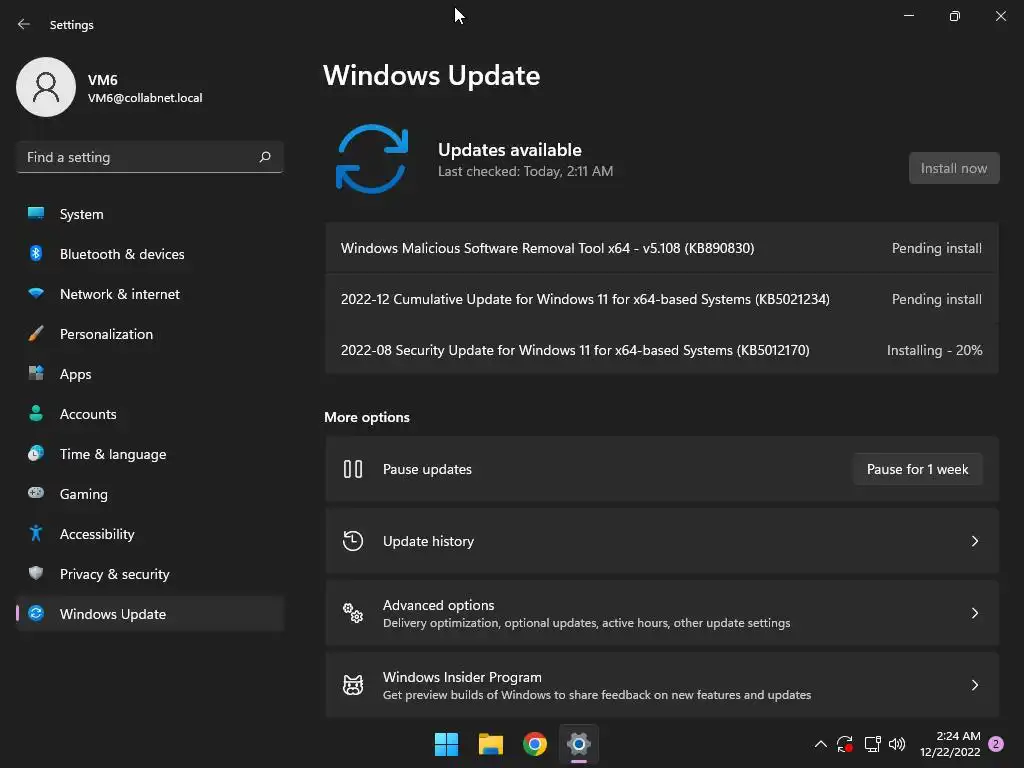Image resolution: width=1024 pixels, height=768 pixels.
Task: Click the Accounts person icon
Action: pyautogui.click(x=36, y=413)
